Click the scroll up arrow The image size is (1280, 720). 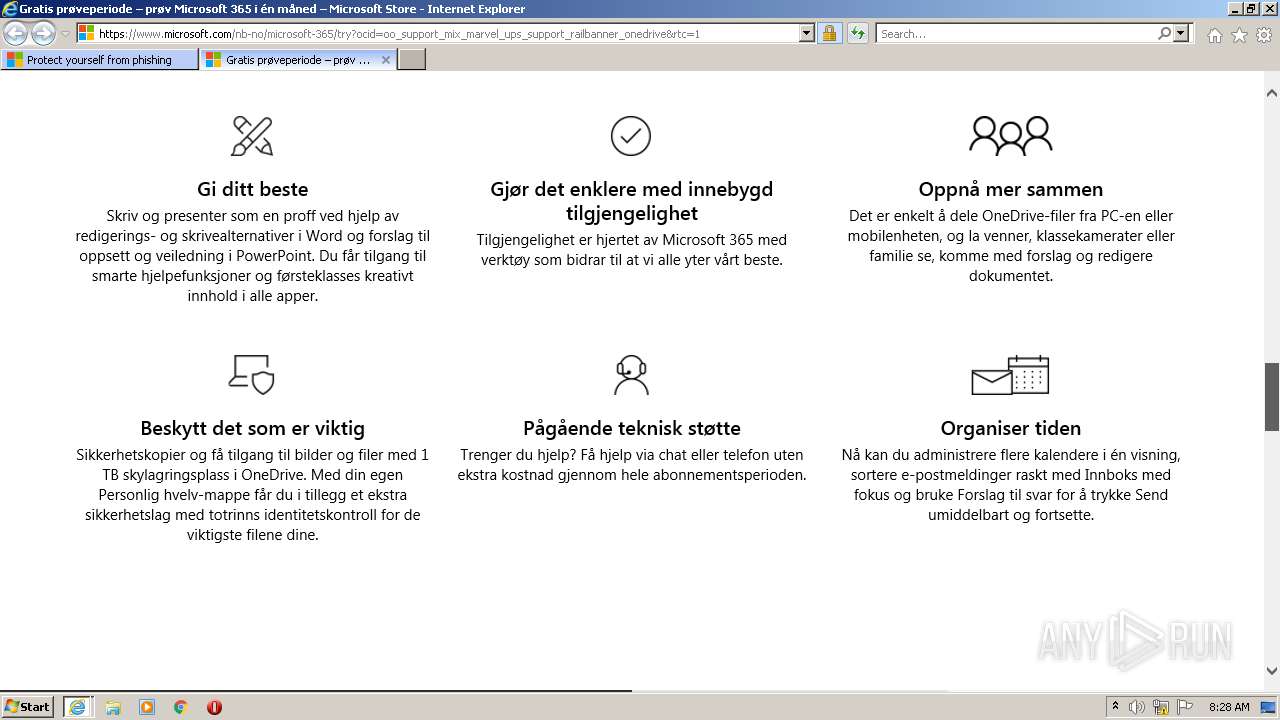[1272, 93]
